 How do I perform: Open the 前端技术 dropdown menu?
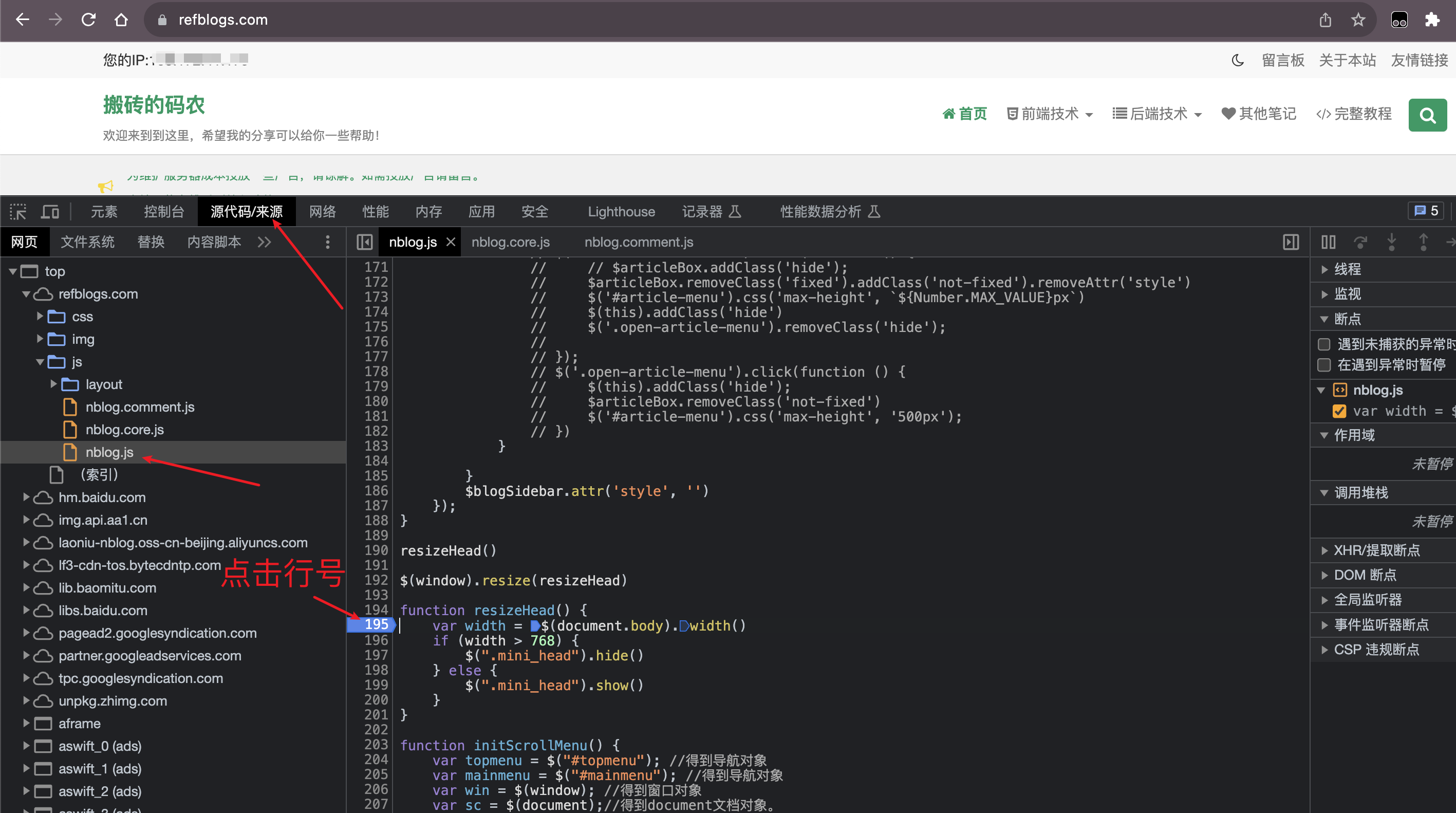[x=1050, y=114]
